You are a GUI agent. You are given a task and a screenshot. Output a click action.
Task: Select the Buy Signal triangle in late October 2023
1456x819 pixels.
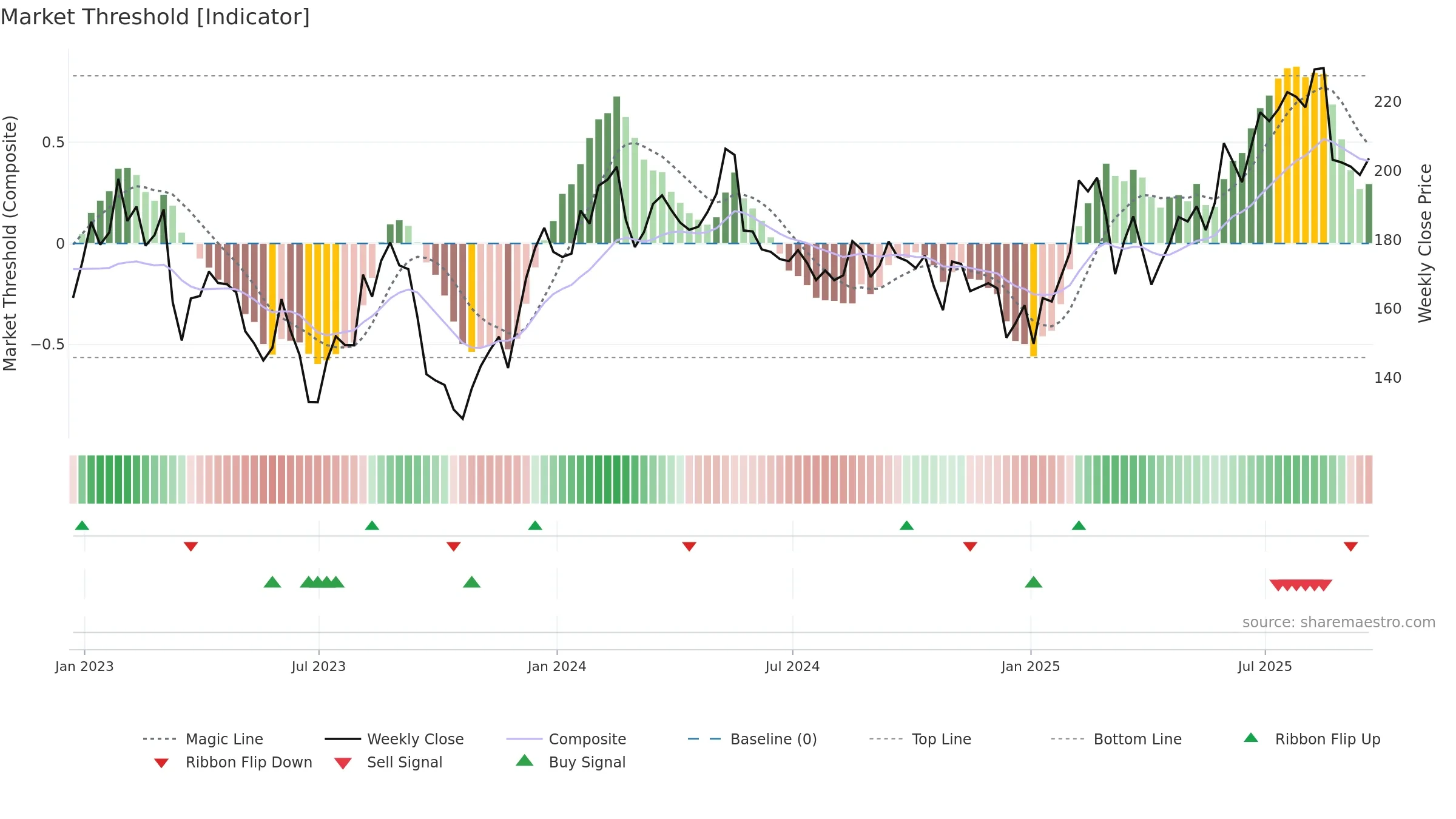(x=471, y=582)
